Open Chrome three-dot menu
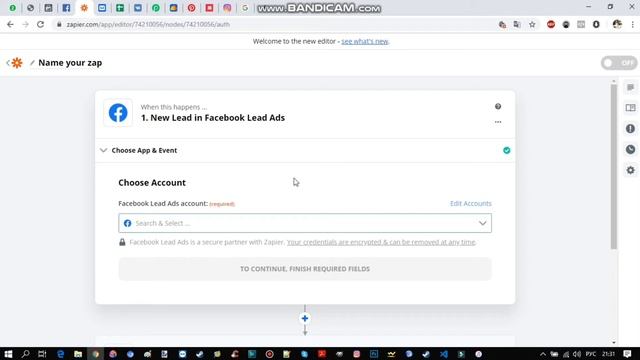640x360 pixels. coord(633,24)
